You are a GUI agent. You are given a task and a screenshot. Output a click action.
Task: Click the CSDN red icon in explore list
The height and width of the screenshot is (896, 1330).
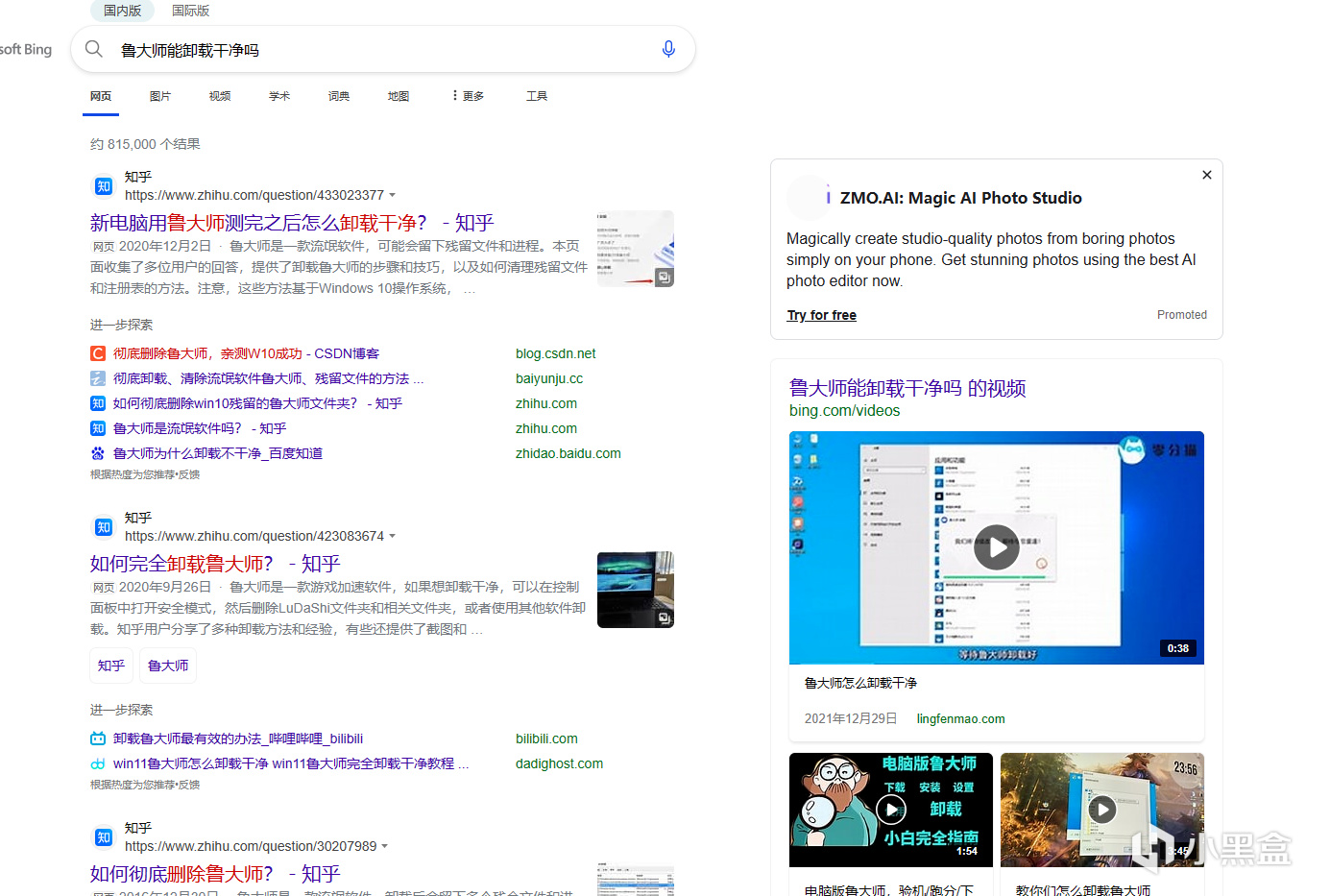click(x=98, y=353)
